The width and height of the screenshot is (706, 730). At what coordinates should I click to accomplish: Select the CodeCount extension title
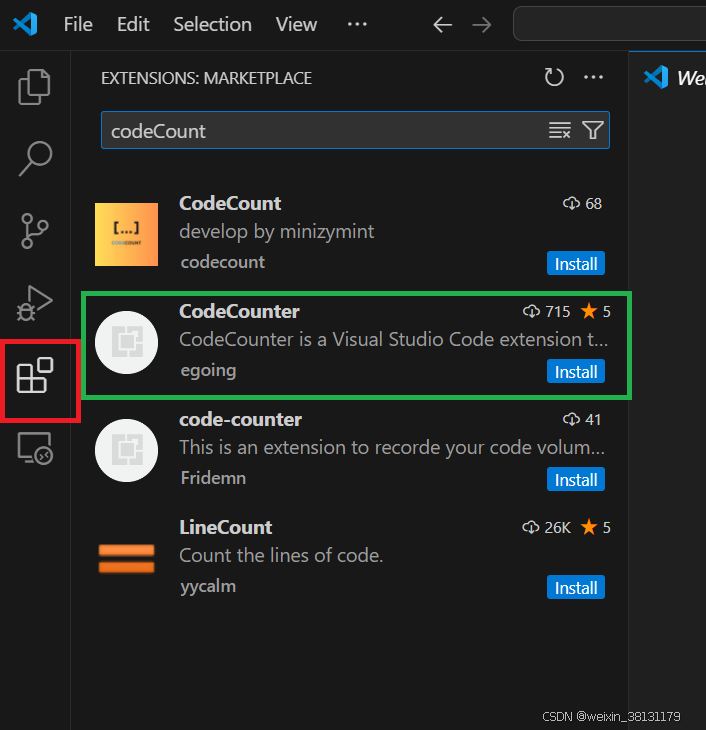[x=230, y=203]
